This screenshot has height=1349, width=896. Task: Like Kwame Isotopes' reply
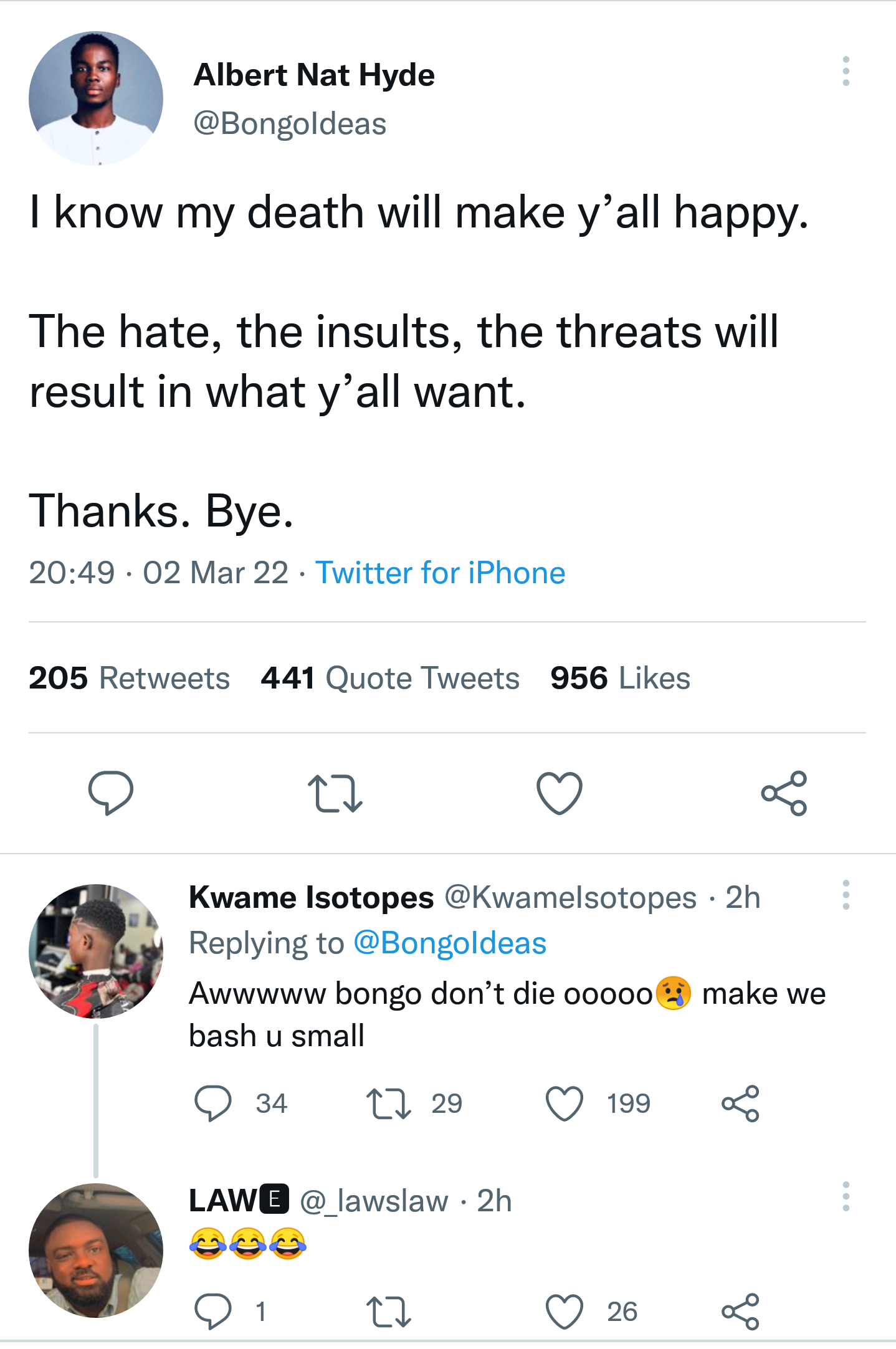565,1104
